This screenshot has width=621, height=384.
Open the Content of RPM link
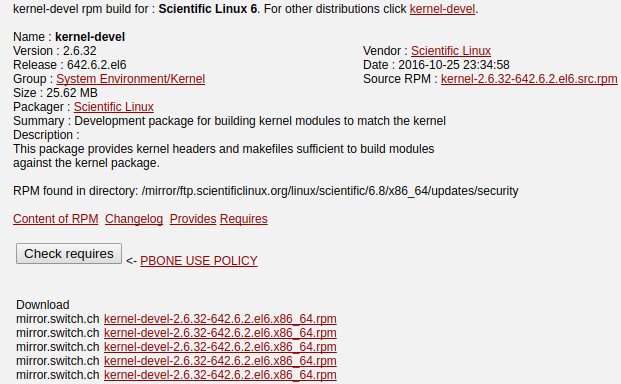[55, 219]
